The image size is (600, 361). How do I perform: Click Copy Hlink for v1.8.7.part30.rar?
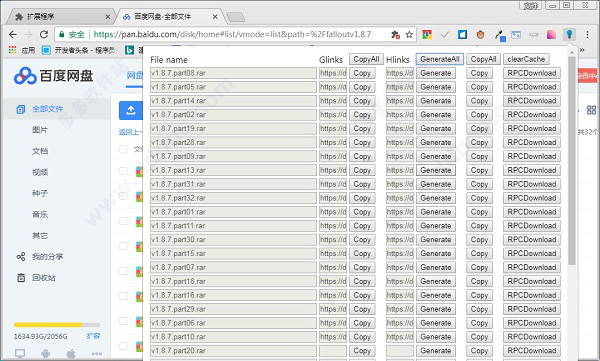point(479,240)
